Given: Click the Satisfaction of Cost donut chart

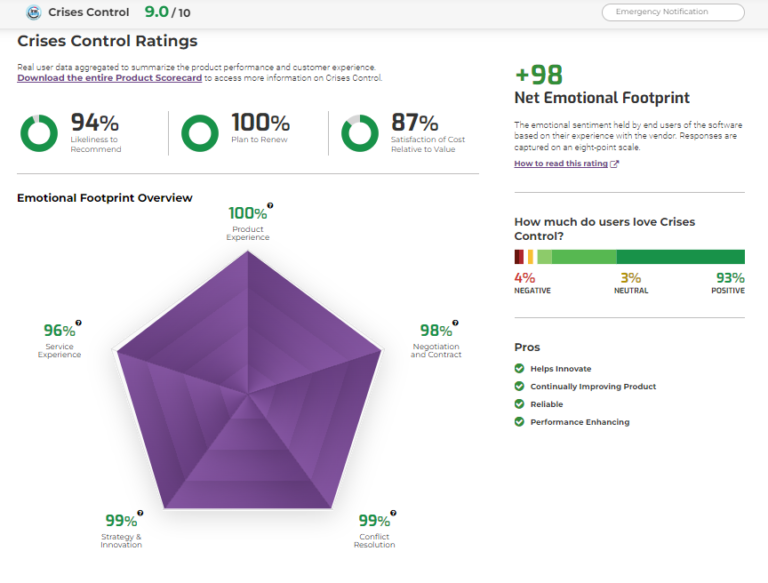Looking at the screenshot, I should [x=359, y=134].
